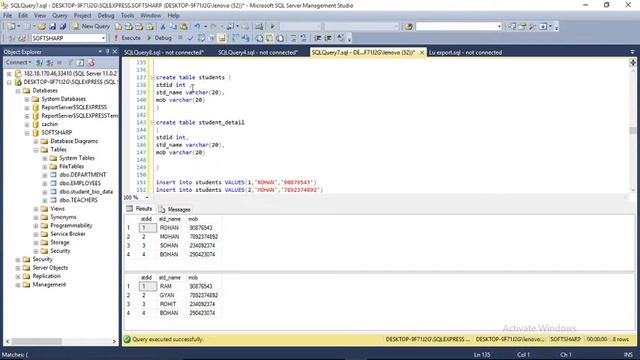640x360 pixels.
Task: Click the Comment out selected lines icon
Action: coord(293,38)
